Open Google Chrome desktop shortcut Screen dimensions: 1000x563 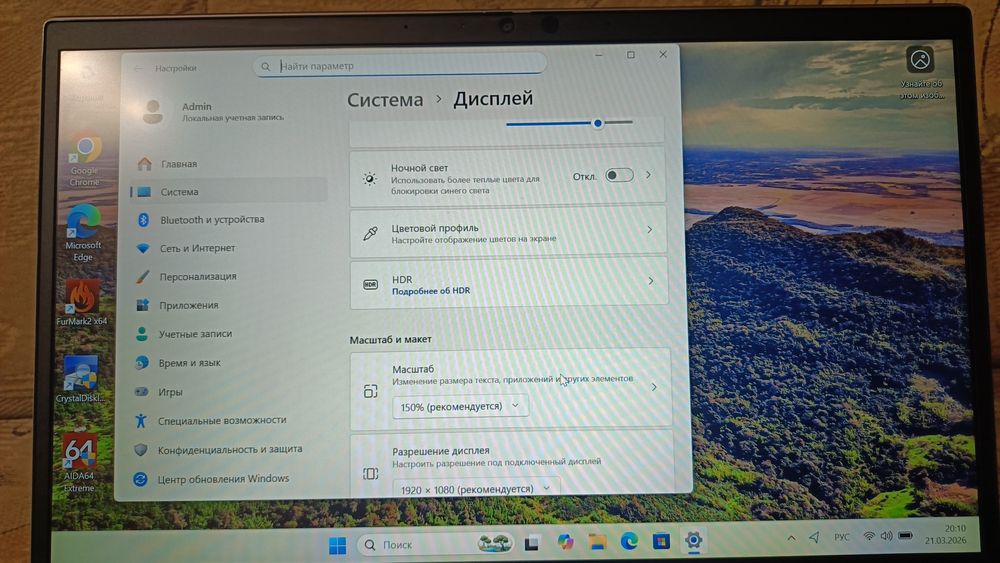point(85,160)
